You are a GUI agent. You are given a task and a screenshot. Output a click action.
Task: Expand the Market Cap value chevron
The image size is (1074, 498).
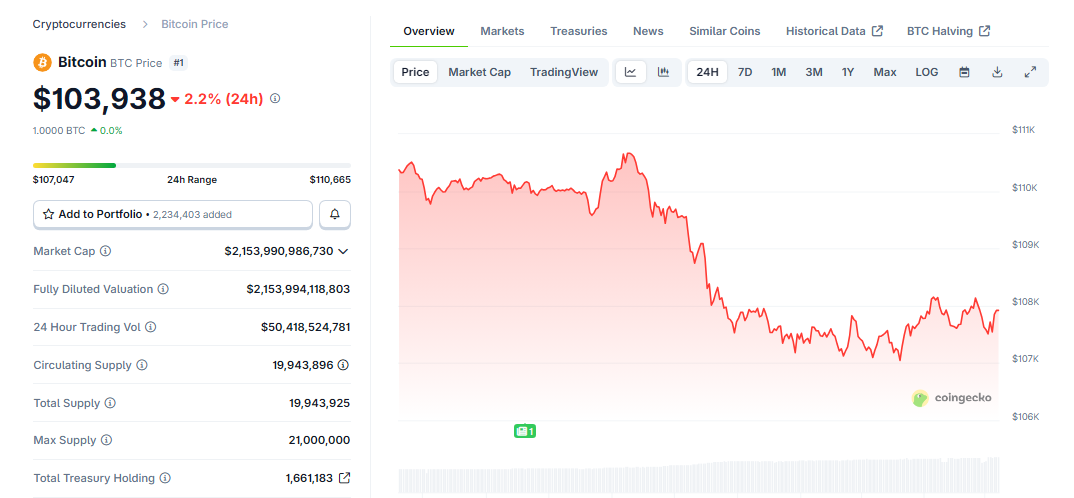coord(344,251)
